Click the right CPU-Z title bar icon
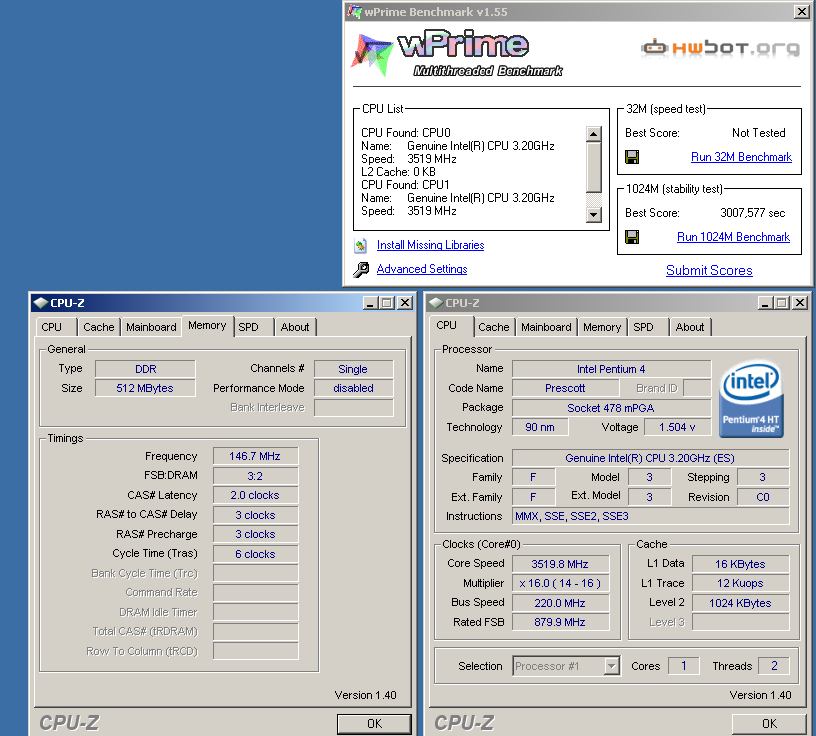Screen dimensions: 816x736 pos(436,302)
